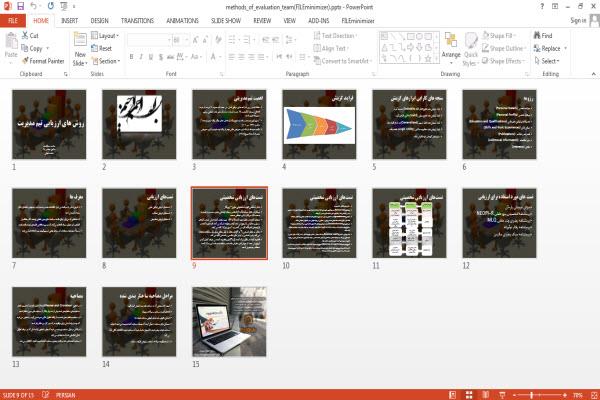The image size is (600, 400).
Task: Open the ADD-INS tab
Action: click(x=318, y=21)
